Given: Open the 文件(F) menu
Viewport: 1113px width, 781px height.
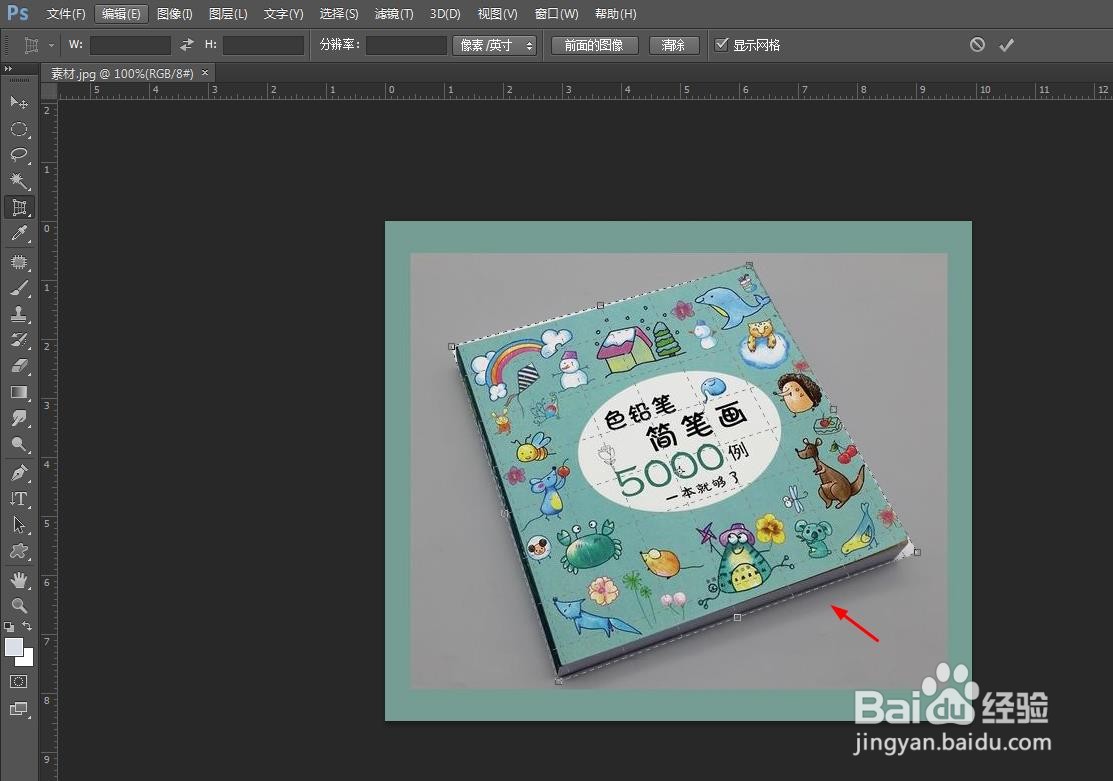Looking at the screenshot, I should point(65,13).
